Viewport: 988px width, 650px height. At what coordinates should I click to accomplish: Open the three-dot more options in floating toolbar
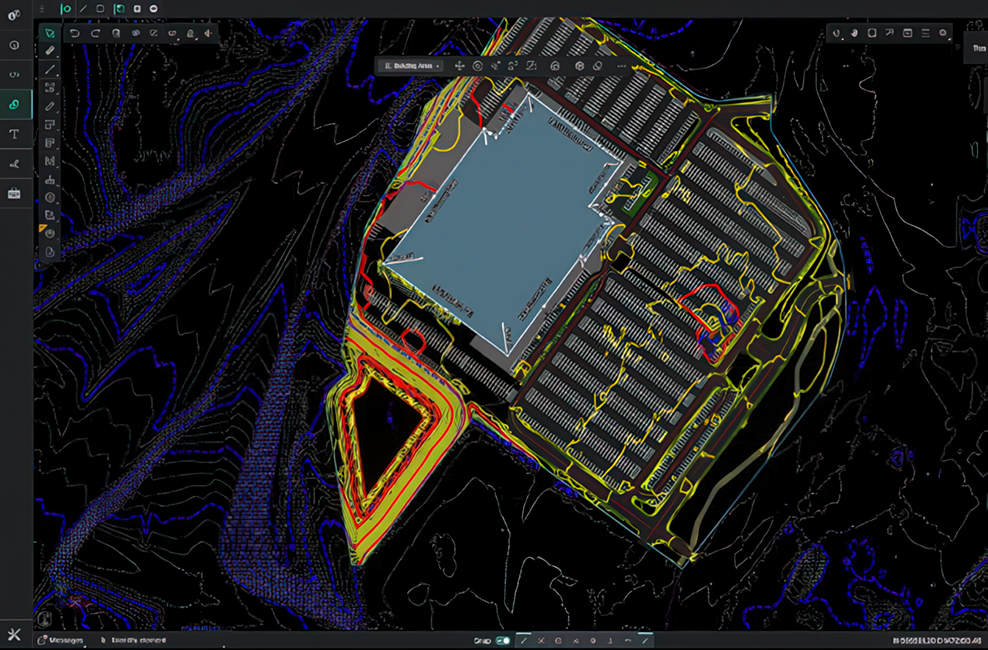click(x=621, y=66)
